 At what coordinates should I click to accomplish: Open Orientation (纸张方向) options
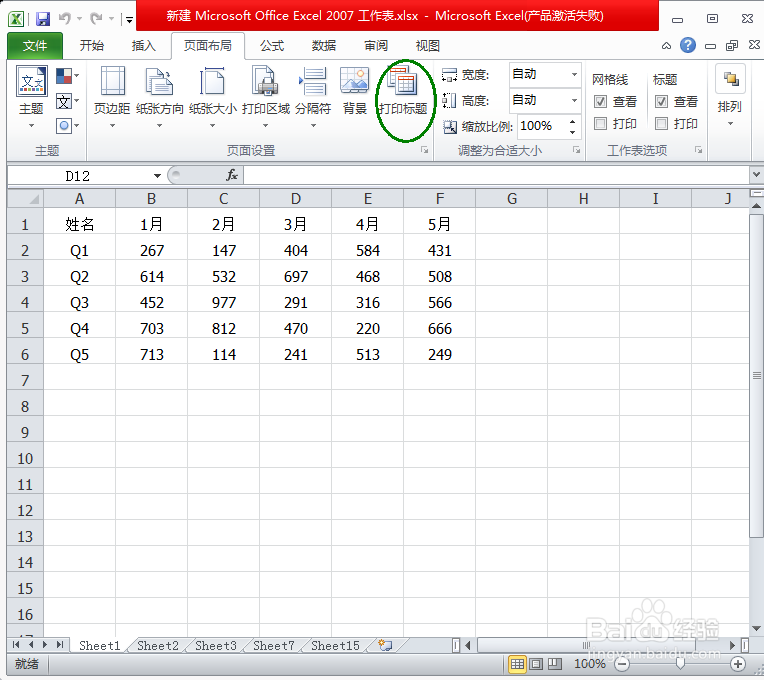(x=159, y=97)
